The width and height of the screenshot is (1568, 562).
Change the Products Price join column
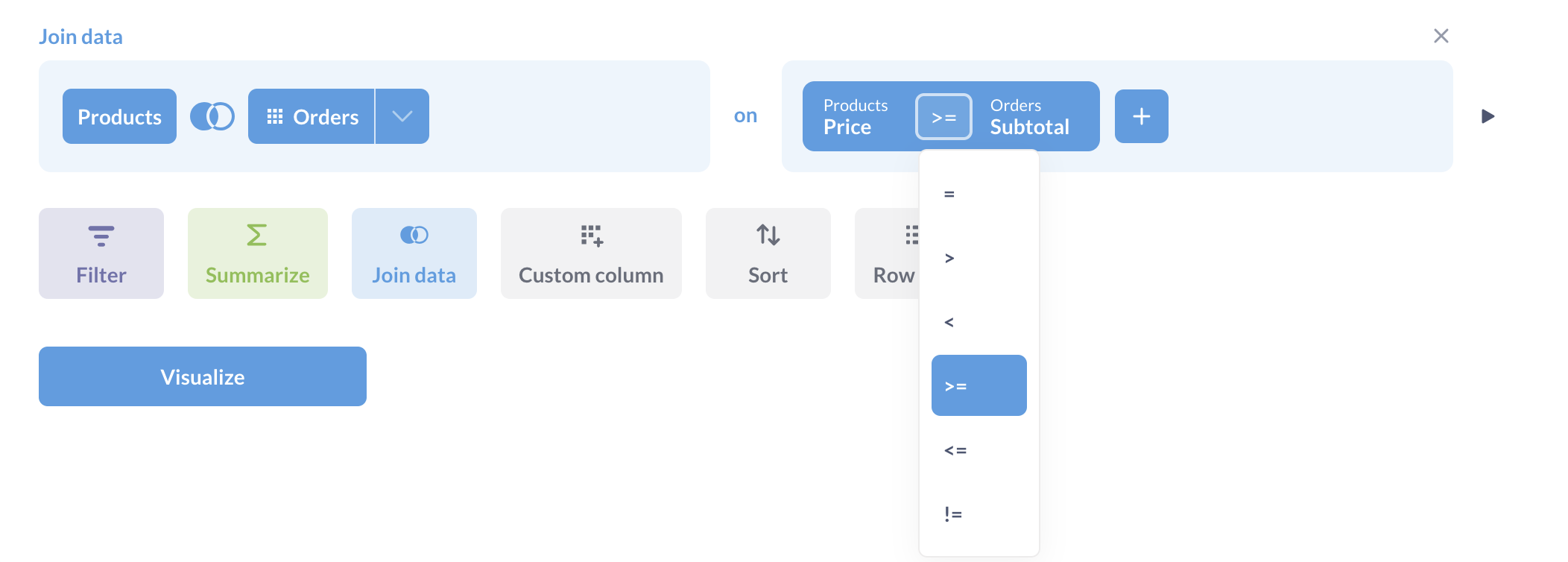click(x=856, y=117)
